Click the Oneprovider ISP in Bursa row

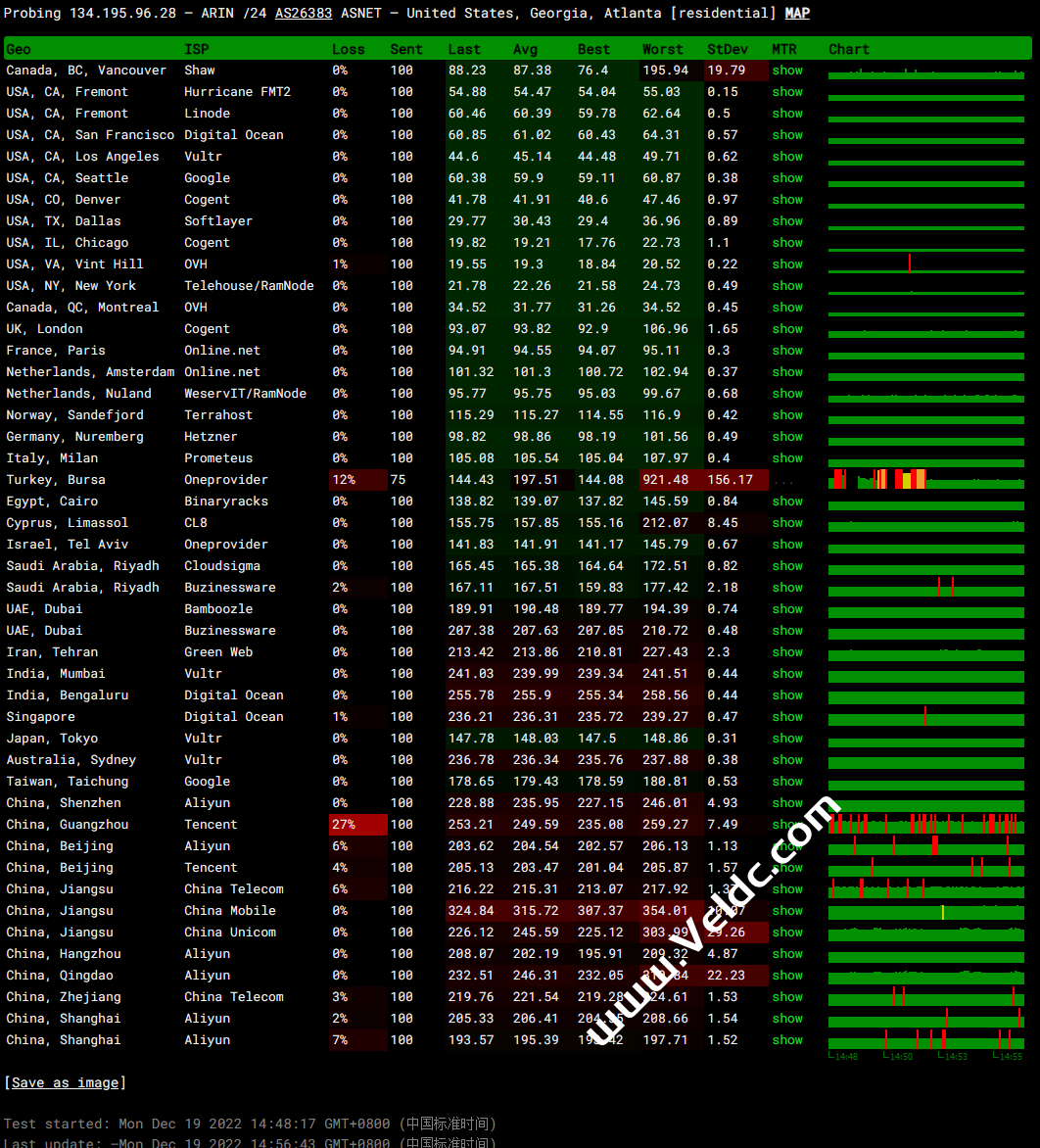(x=225, y=480)
